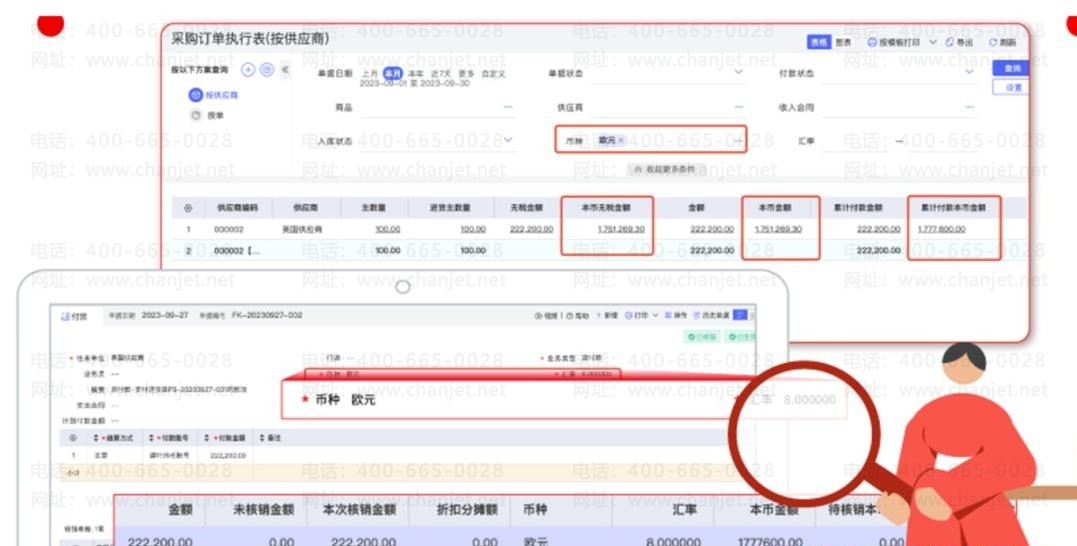Click document number FK-20230927-002
This screenshot has height=546, width=1077.
pos(267,316)
